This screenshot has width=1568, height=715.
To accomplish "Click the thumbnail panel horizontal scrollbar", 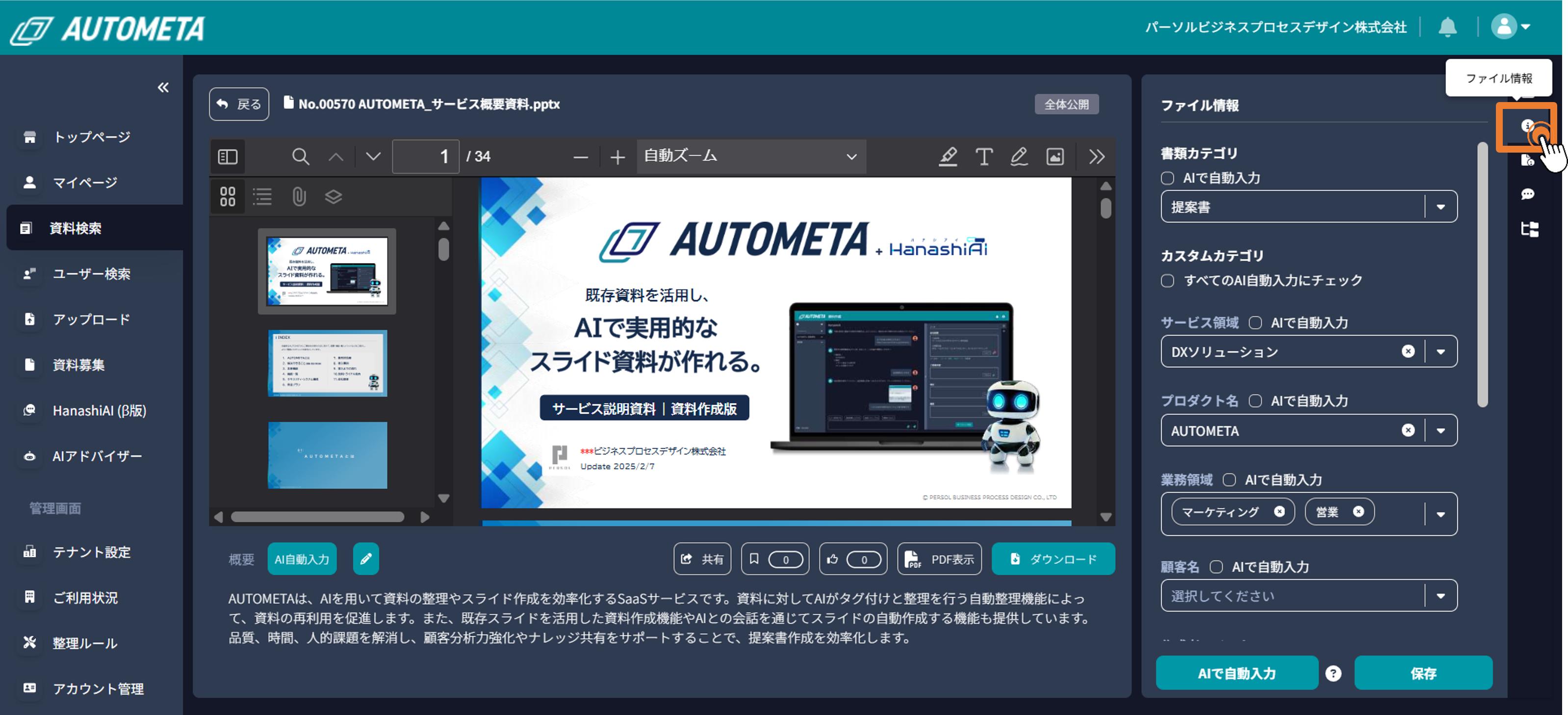I will tap(317, 517).
